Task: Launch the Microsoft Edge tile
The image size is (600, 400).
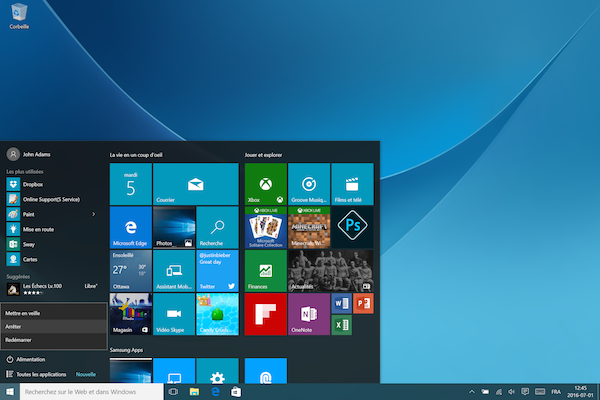Action: (x=130, y=227)
